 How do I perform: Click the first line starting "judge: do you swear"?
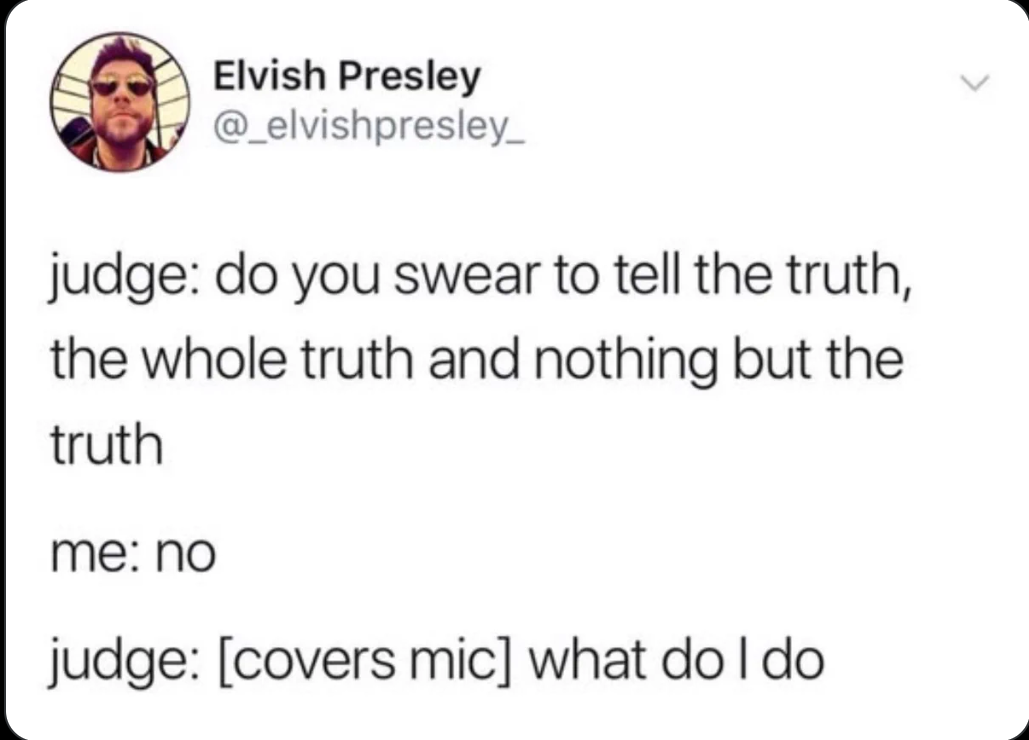[x=481, y=278]
